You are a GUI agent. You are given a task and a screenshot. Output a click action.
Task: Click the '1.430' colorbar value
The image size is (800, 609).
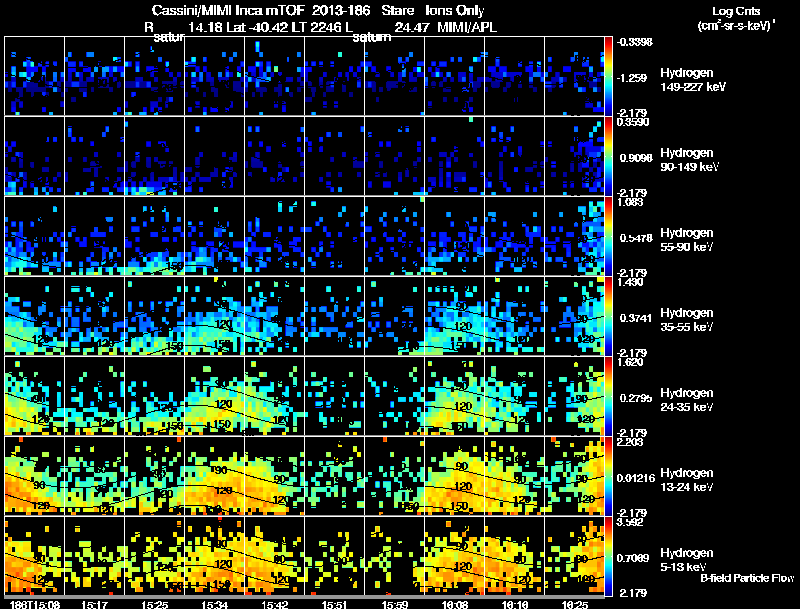pos(630,282)
